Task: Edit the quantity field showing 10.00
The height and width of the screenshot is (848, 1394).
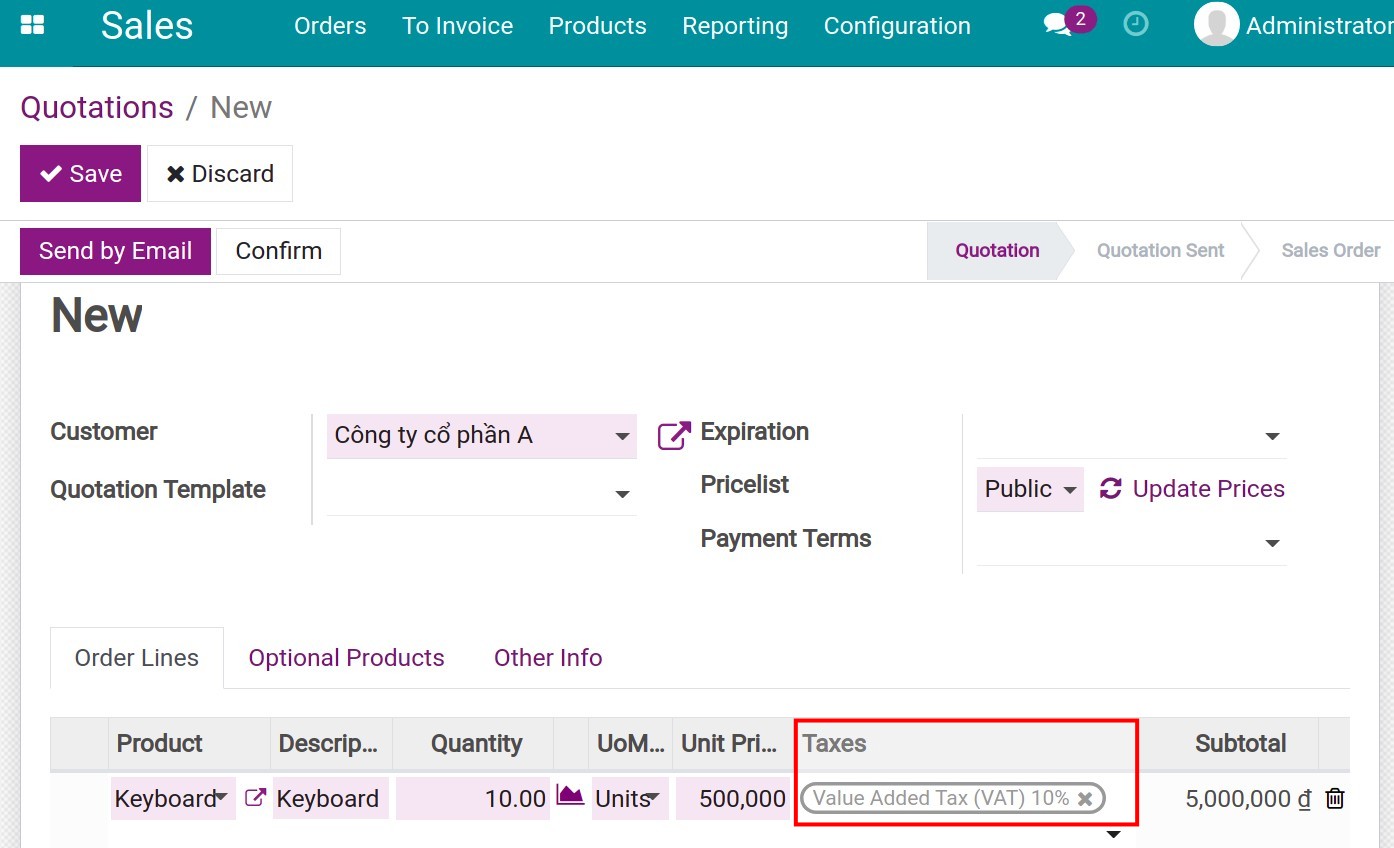Action: point(473,799)
